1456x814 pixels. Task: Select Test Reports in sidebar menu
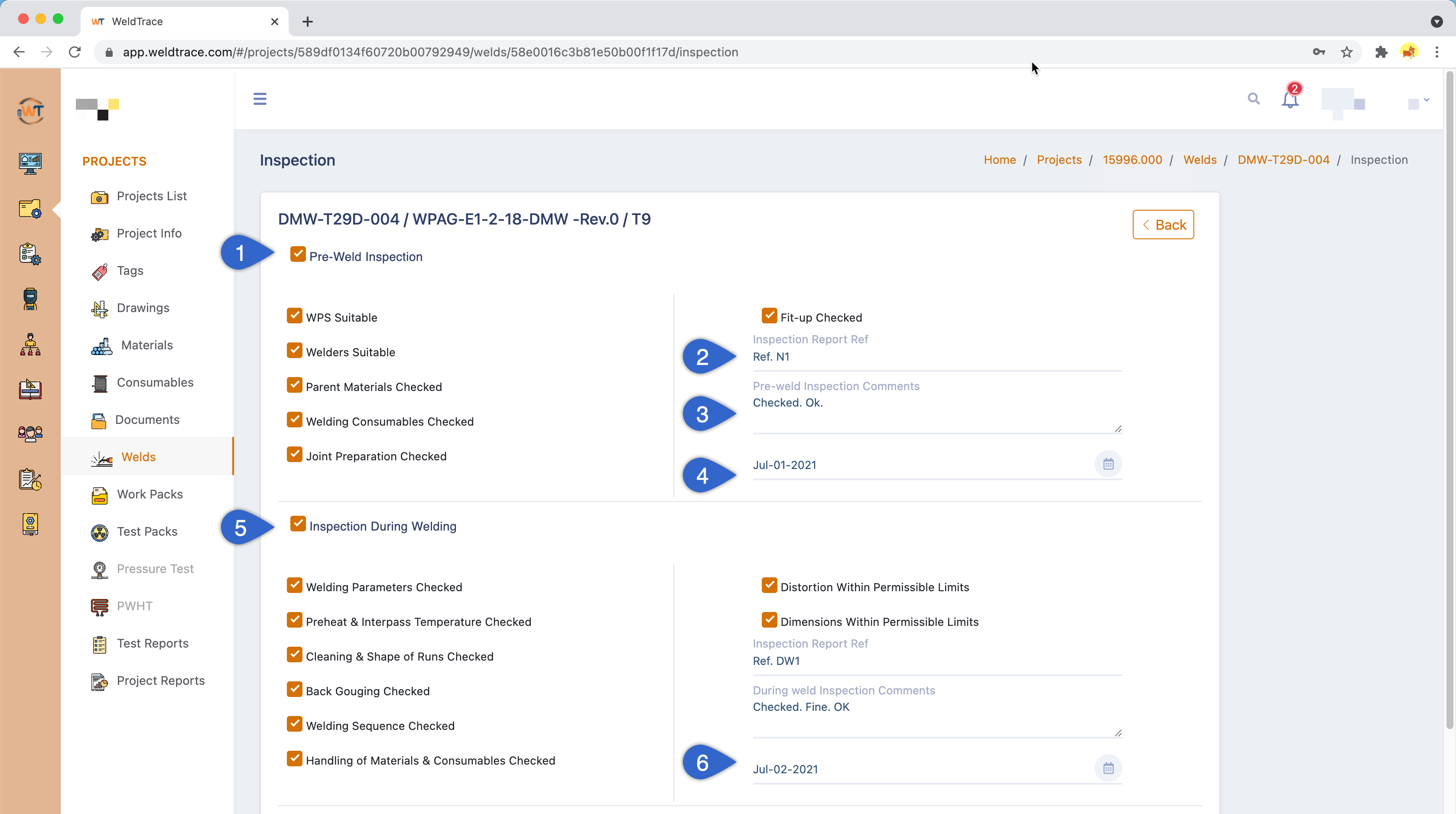tap(153, 643)
